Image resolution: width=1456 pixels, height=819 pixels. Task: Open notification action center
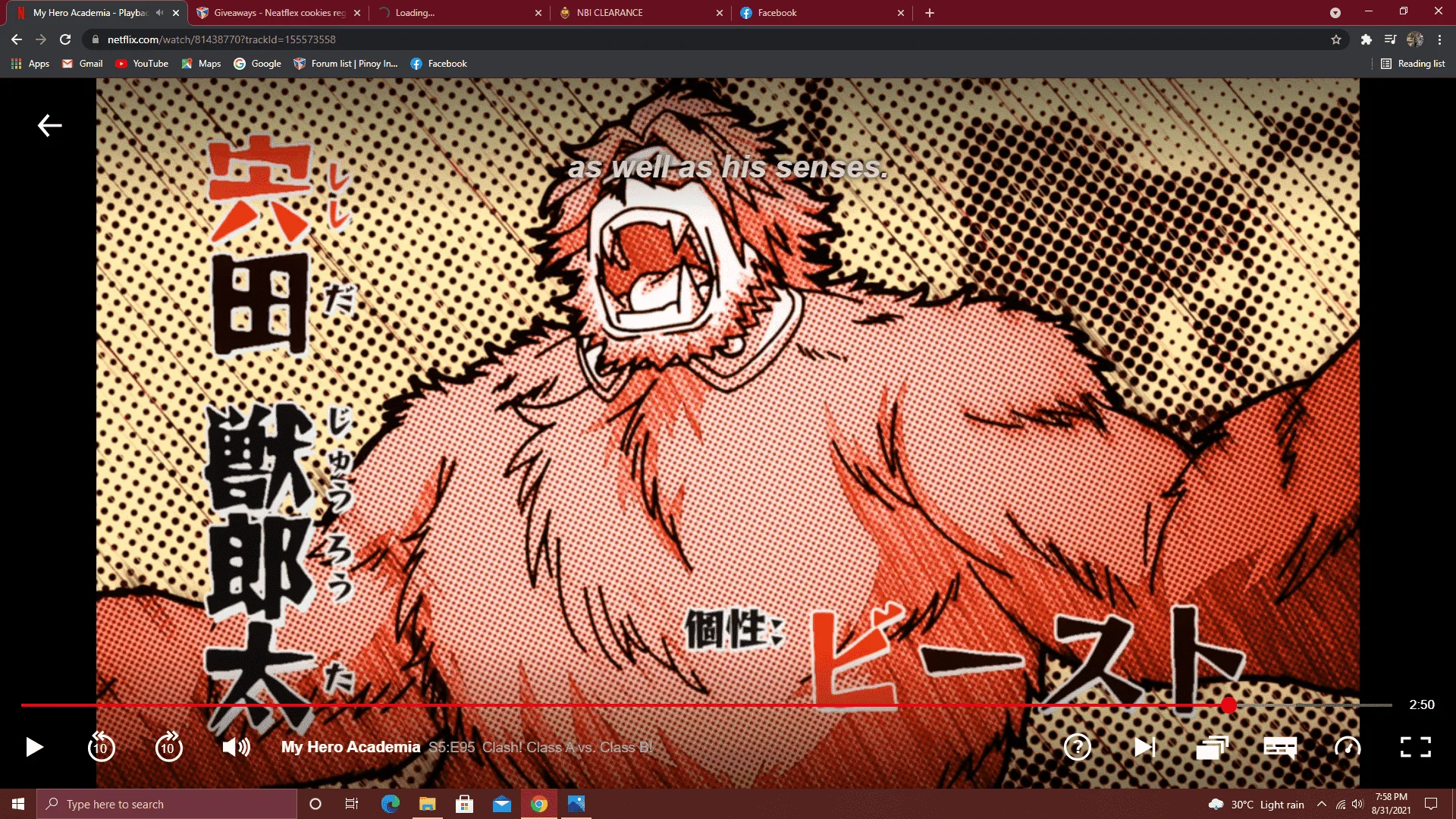coord(1431,804)
